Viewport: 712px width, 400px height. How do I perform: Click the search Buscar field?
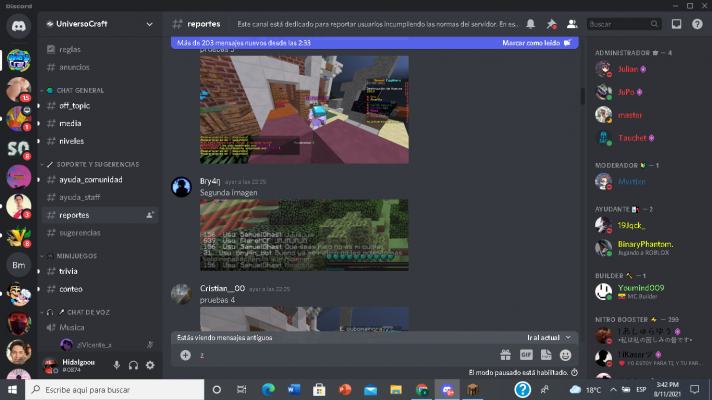coord(623,24)
